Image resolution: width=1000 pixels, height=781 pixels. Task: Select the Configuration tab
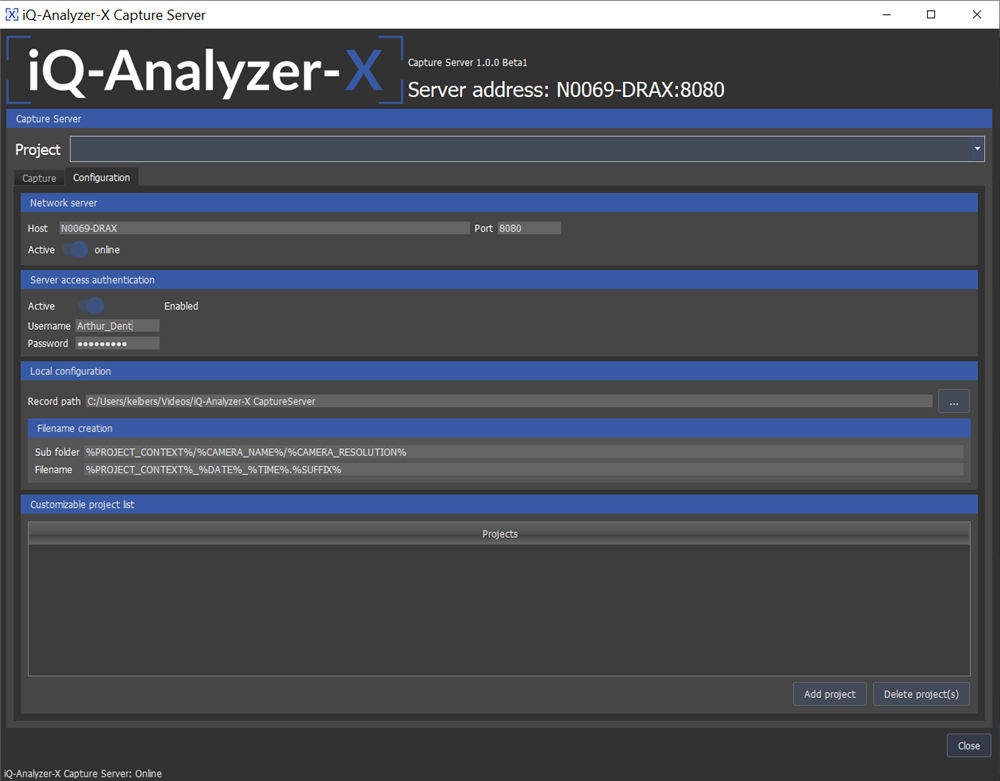(x=101, y=177)
